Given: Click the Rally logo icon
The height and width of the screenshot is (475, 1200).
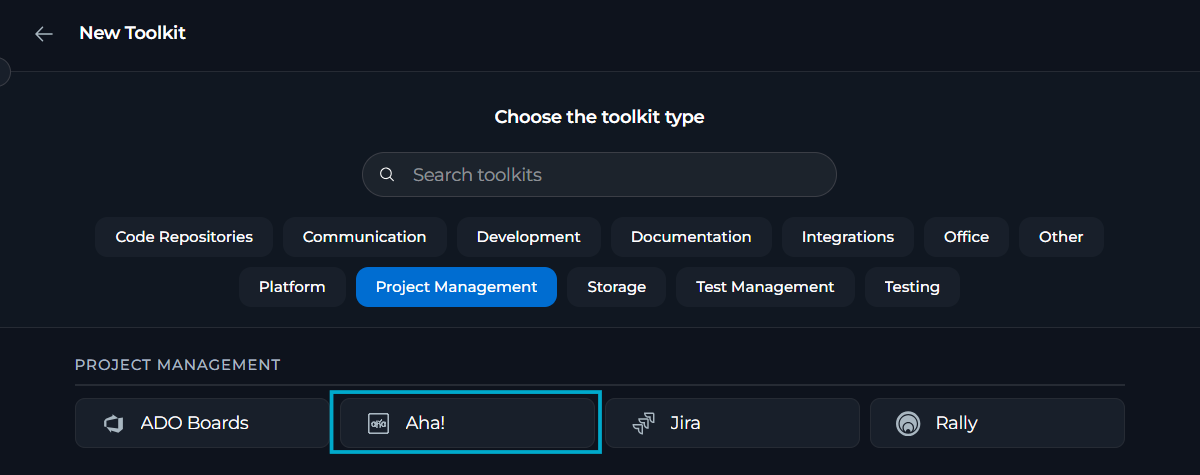Looking at the screenshot, I should click(908, 423).
